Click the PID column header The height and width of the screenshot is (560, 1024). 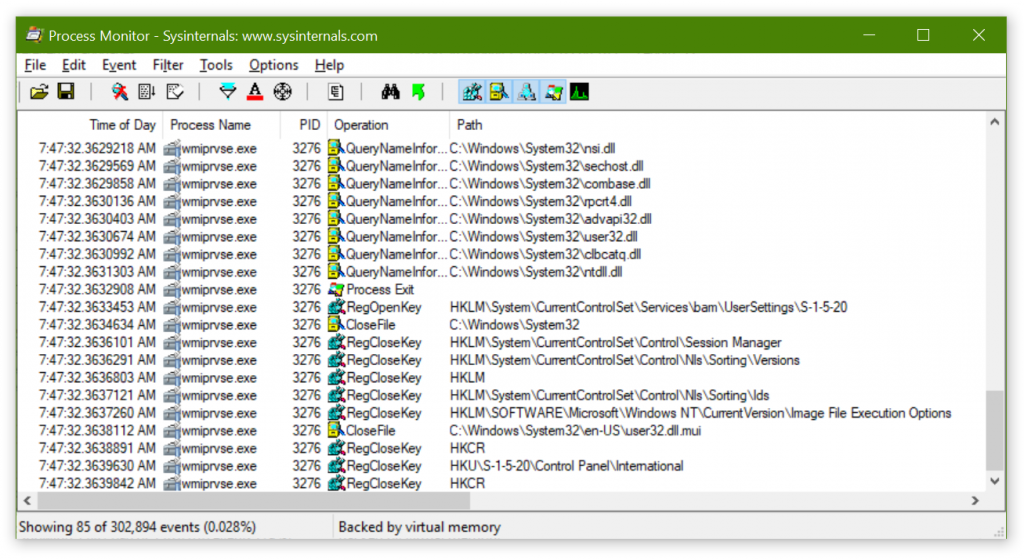[x=304, y=125]
